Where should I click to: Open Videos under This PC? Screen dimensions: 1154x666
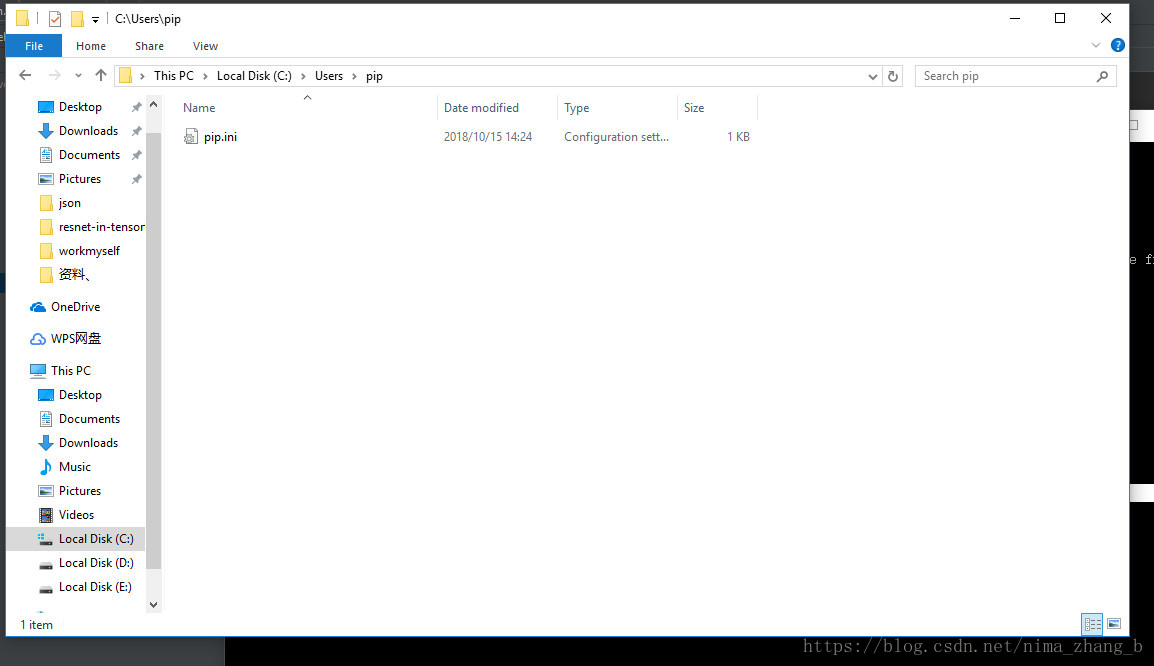click(76, 514)
